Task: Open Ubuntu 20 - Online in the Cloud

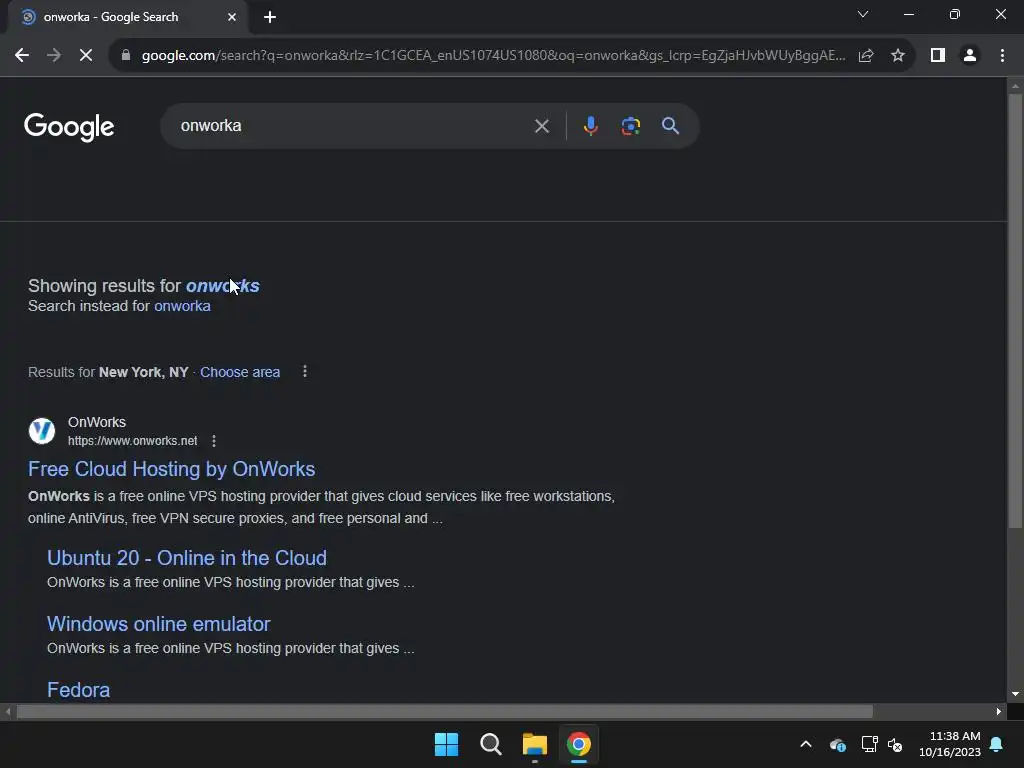Action: click(187, 558)
